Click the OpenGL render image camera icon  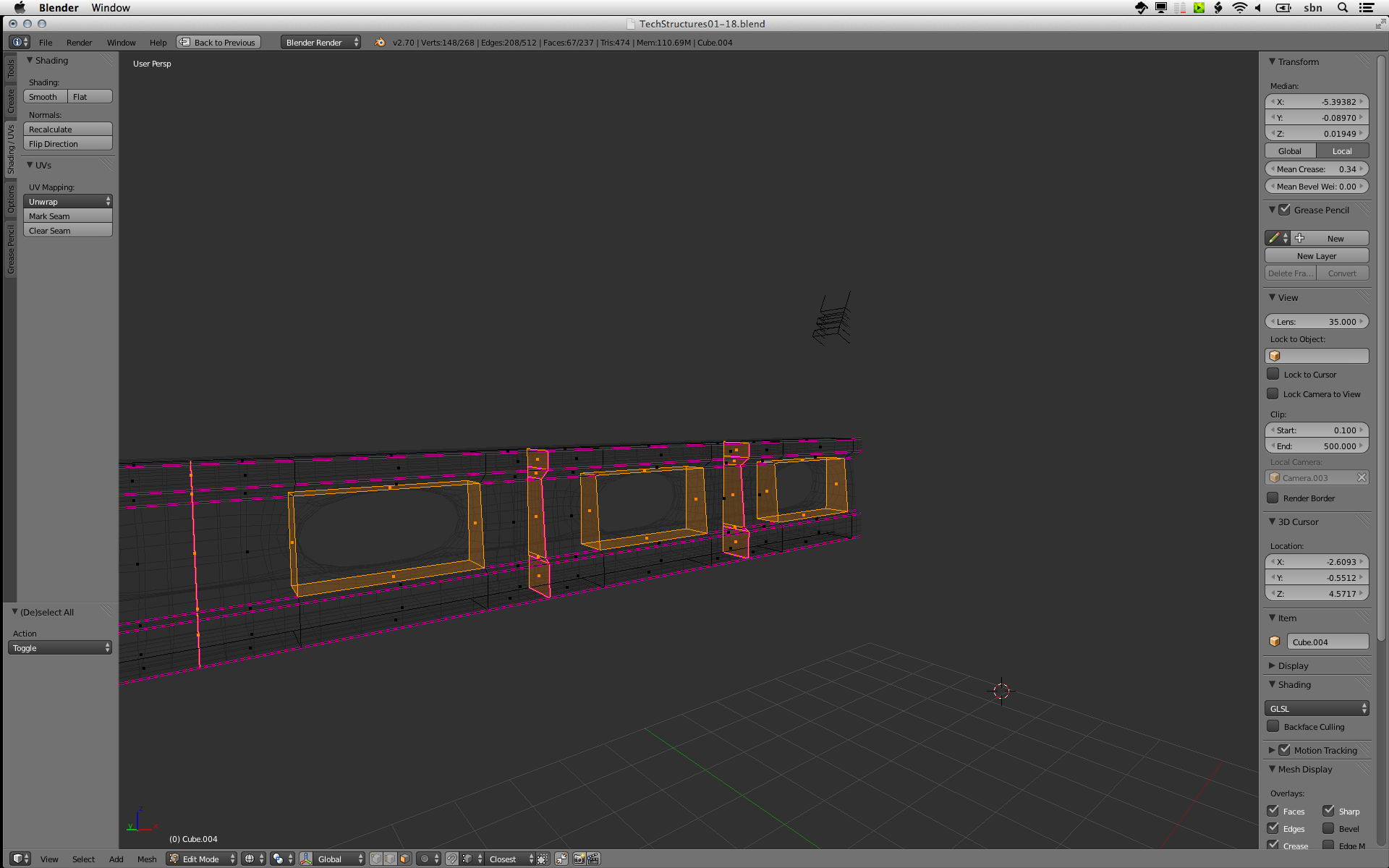579,859
